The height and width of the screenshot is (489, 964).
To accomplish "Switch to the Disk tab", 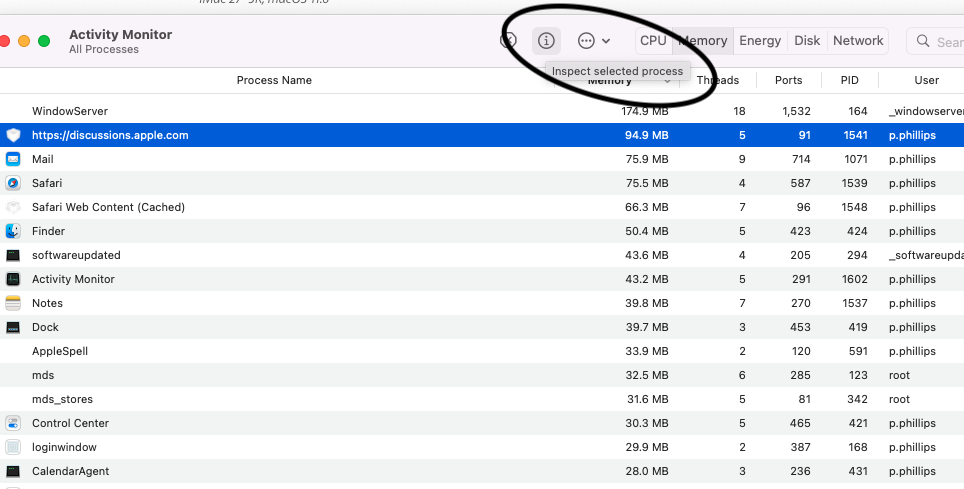I will coord(807,41).
